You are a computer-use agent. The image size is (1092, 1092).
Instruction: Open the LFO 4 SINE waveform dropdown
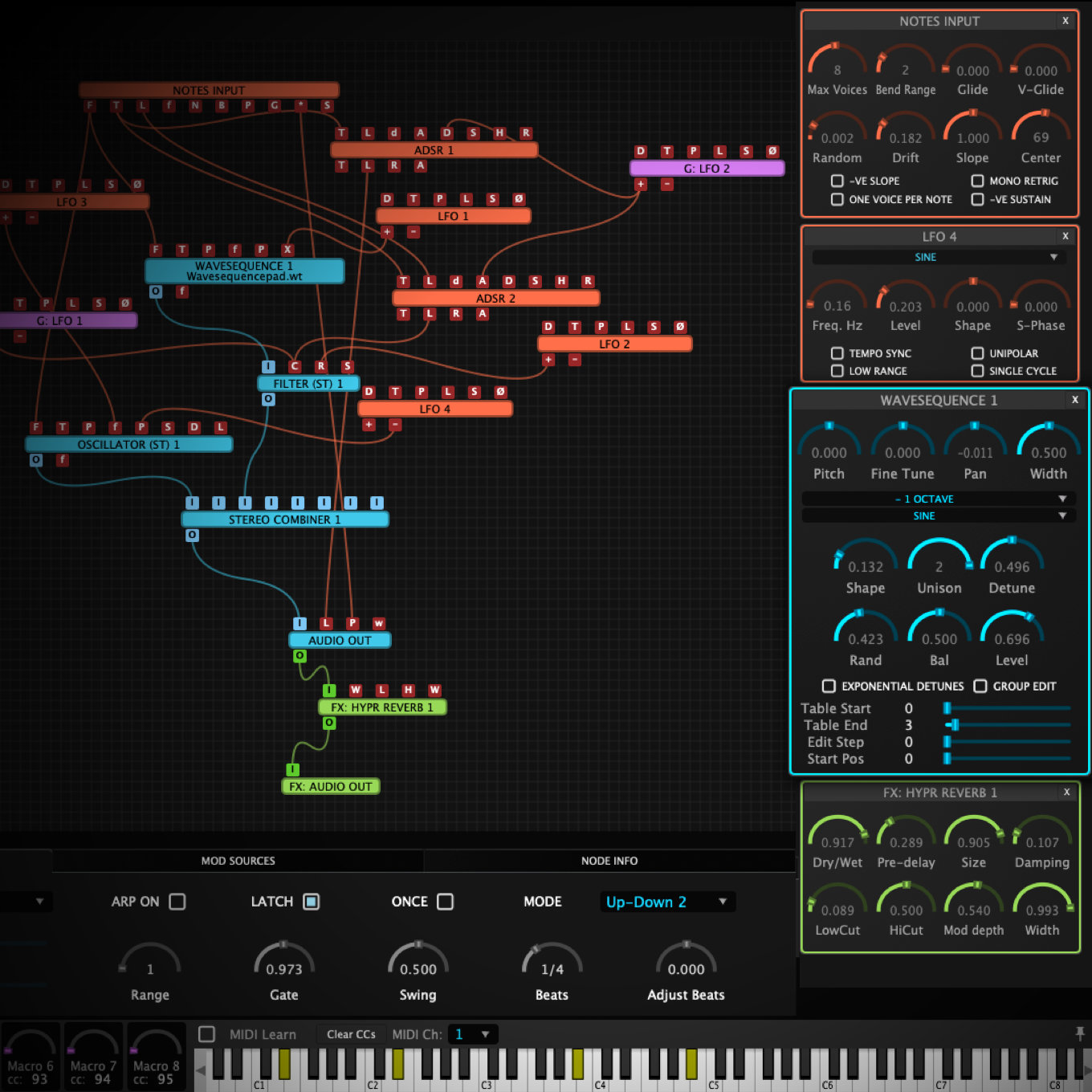[x=938, y=257]
